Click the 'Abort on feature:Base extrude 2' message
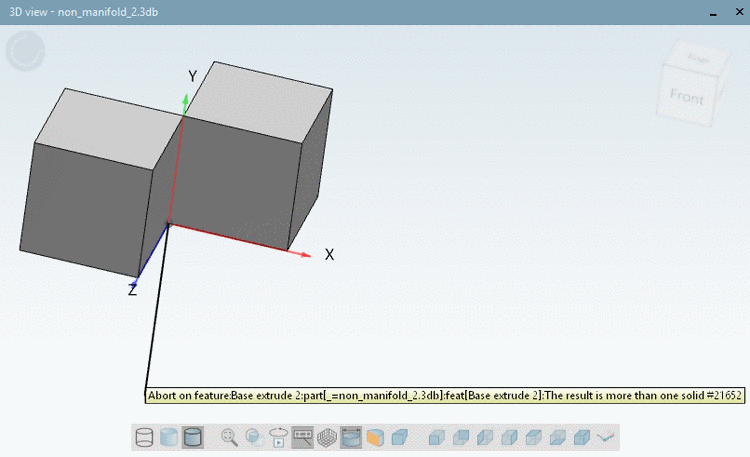 point(445,396)
